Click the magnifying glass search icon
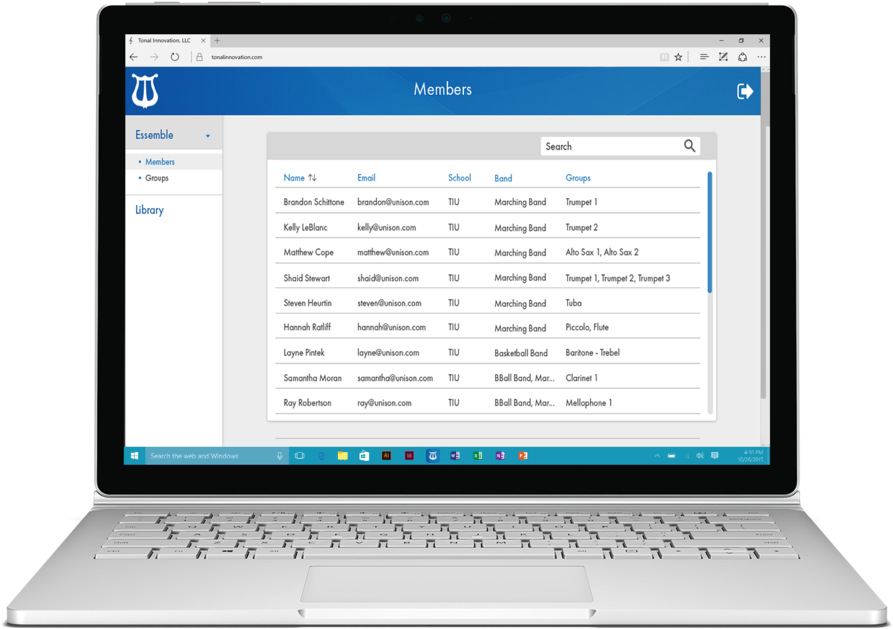 pos(689,146)
